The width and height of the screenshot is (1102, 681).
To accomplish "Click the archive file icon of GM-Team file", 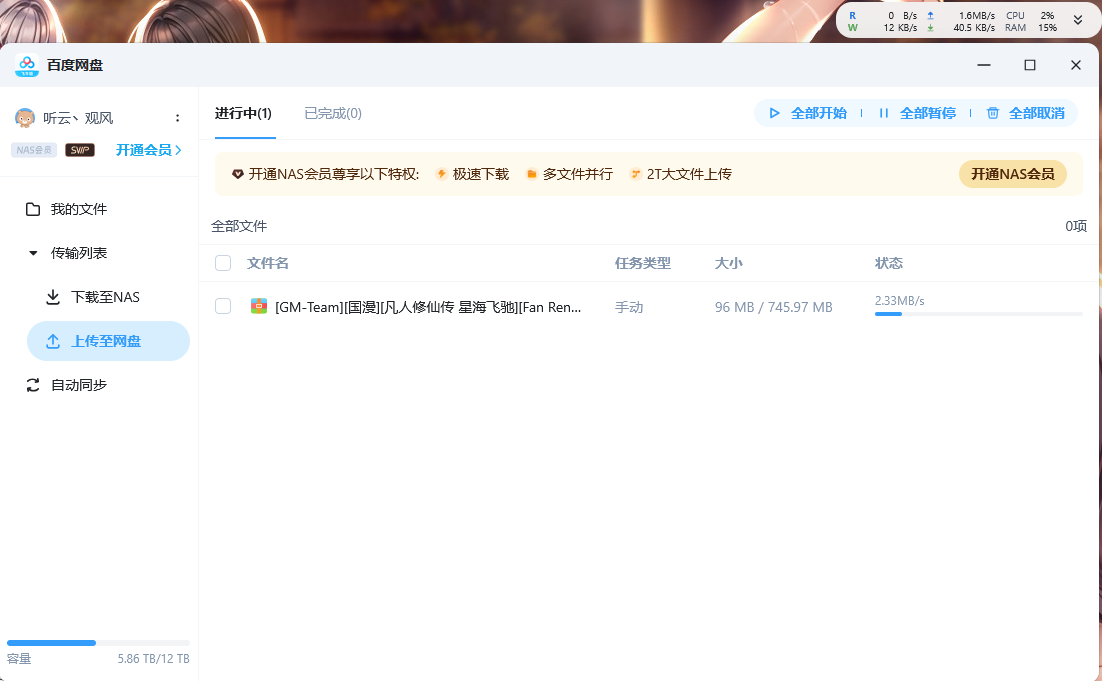I will click(259, 306).
